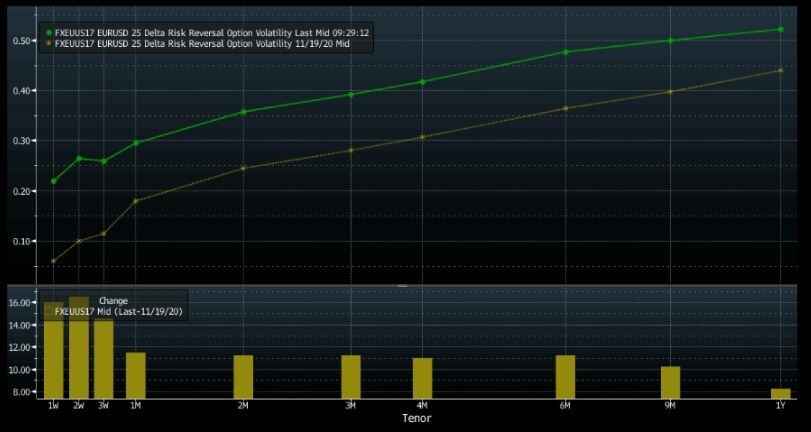This screenshot has height=432, width=811.
Task: Pick yellow dotted line point at 9M
Action: [x=671, y=92]
